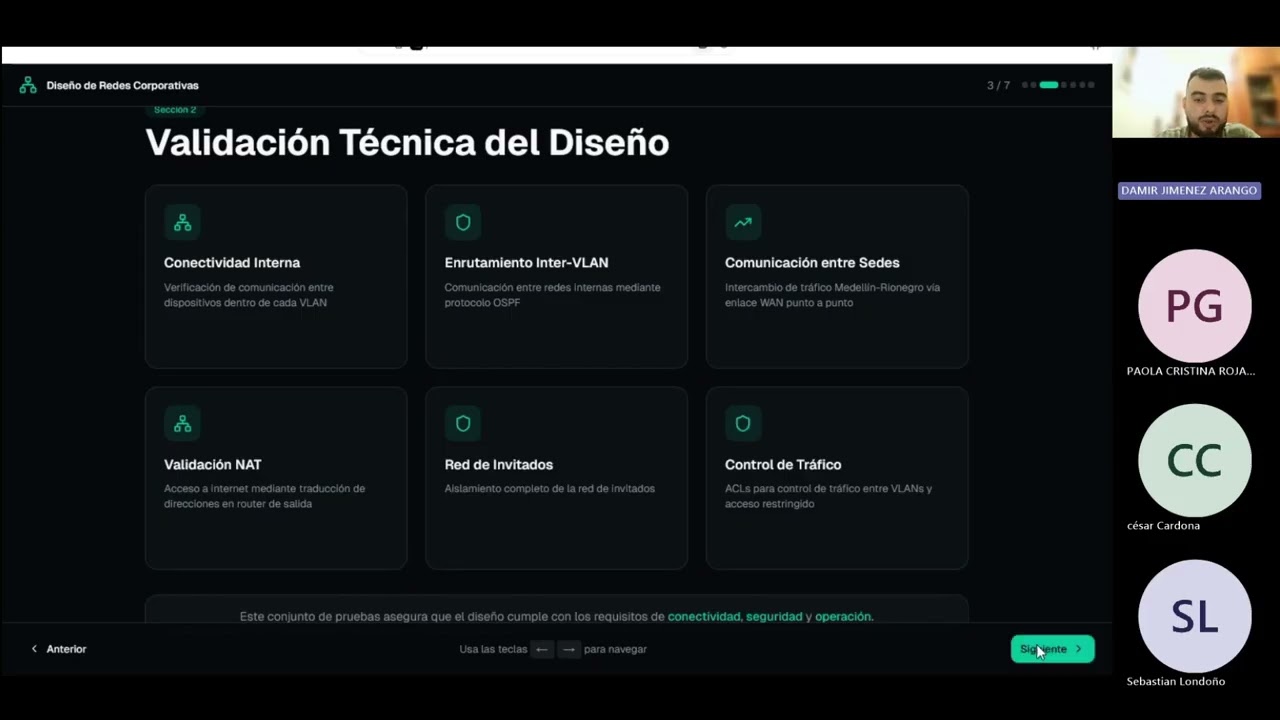This screenshot has width=1280, height=720.
Task: Click the Intercambio de tráfico Medellín-Rionegro description
Action: click(832, 295)
